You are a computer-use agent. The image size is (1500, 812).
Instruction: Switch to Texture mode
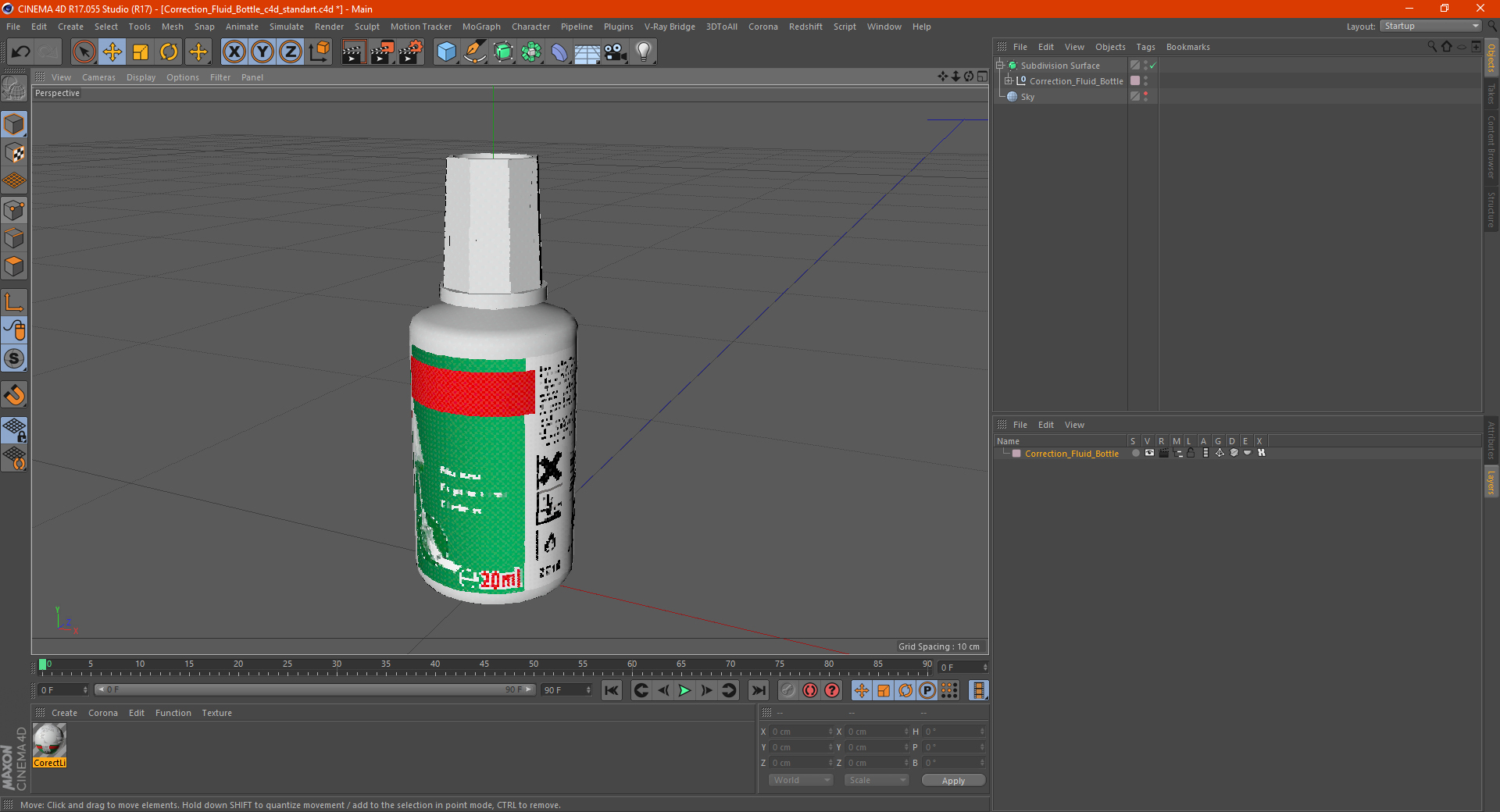pos(14,153)
